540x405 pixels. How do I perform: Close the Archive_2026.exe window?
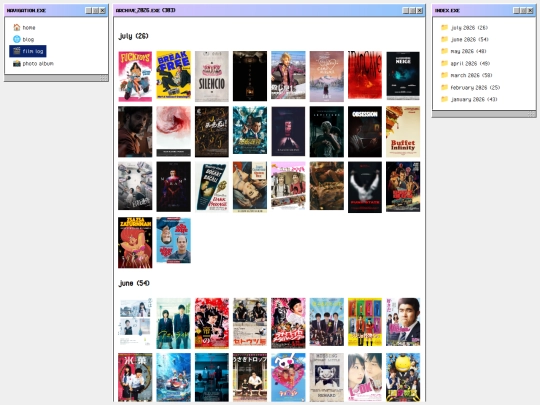(x=420, y=10)
